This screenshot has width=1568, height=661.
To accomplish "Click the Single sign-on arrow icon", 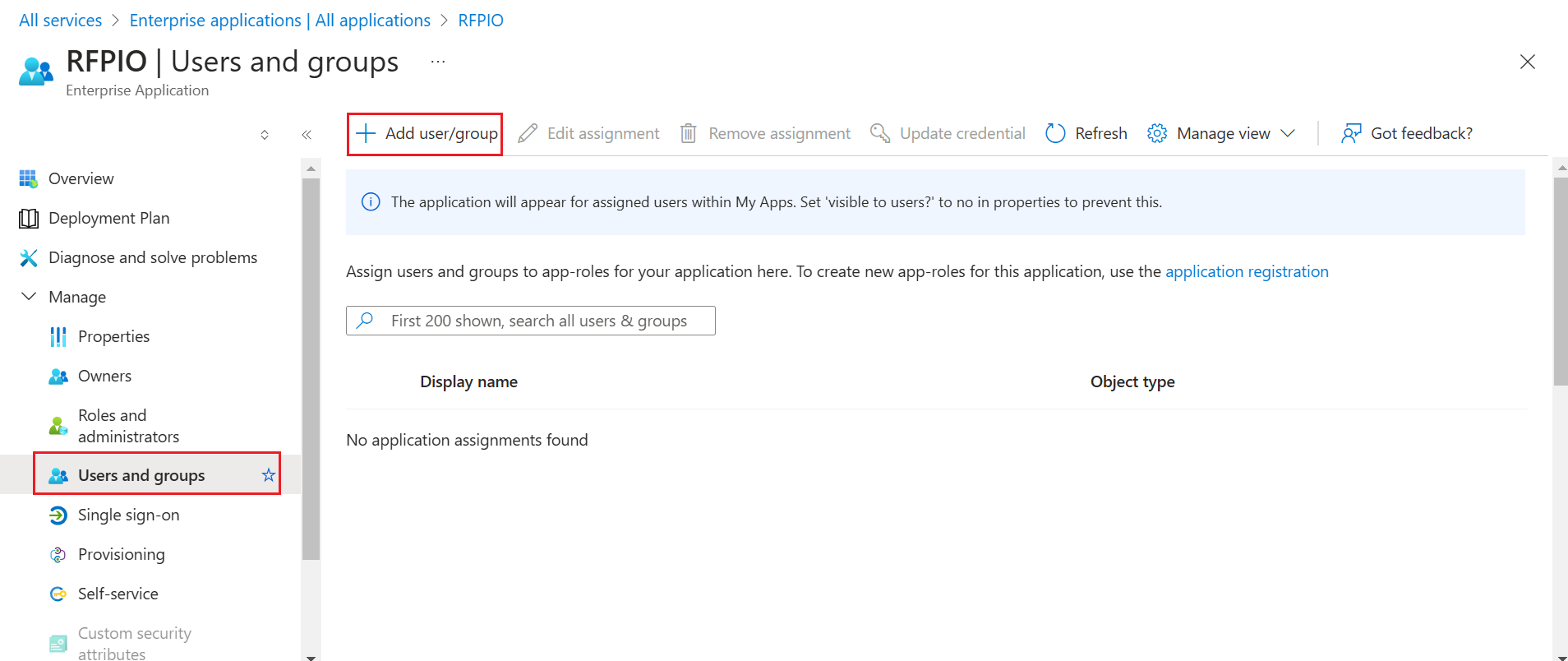I will 58,515.
